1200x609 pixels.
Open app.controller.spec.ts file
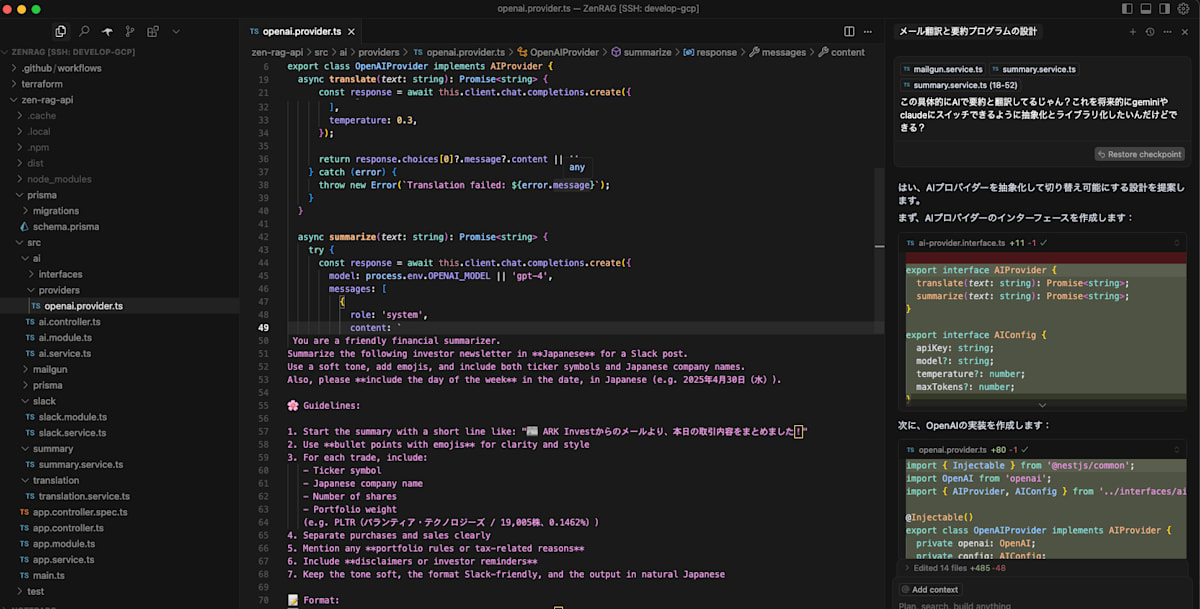click(x=80, y=512)
